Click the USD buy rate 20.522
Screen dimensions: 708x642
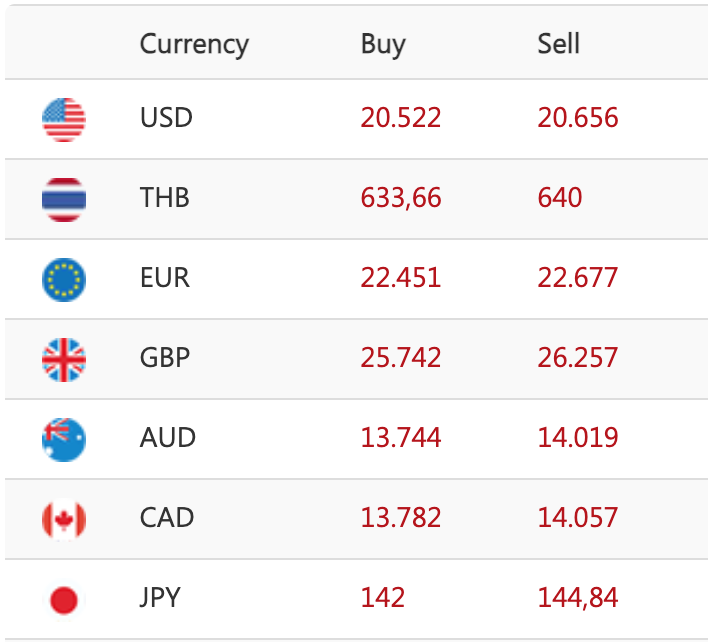tap(401, 118)
